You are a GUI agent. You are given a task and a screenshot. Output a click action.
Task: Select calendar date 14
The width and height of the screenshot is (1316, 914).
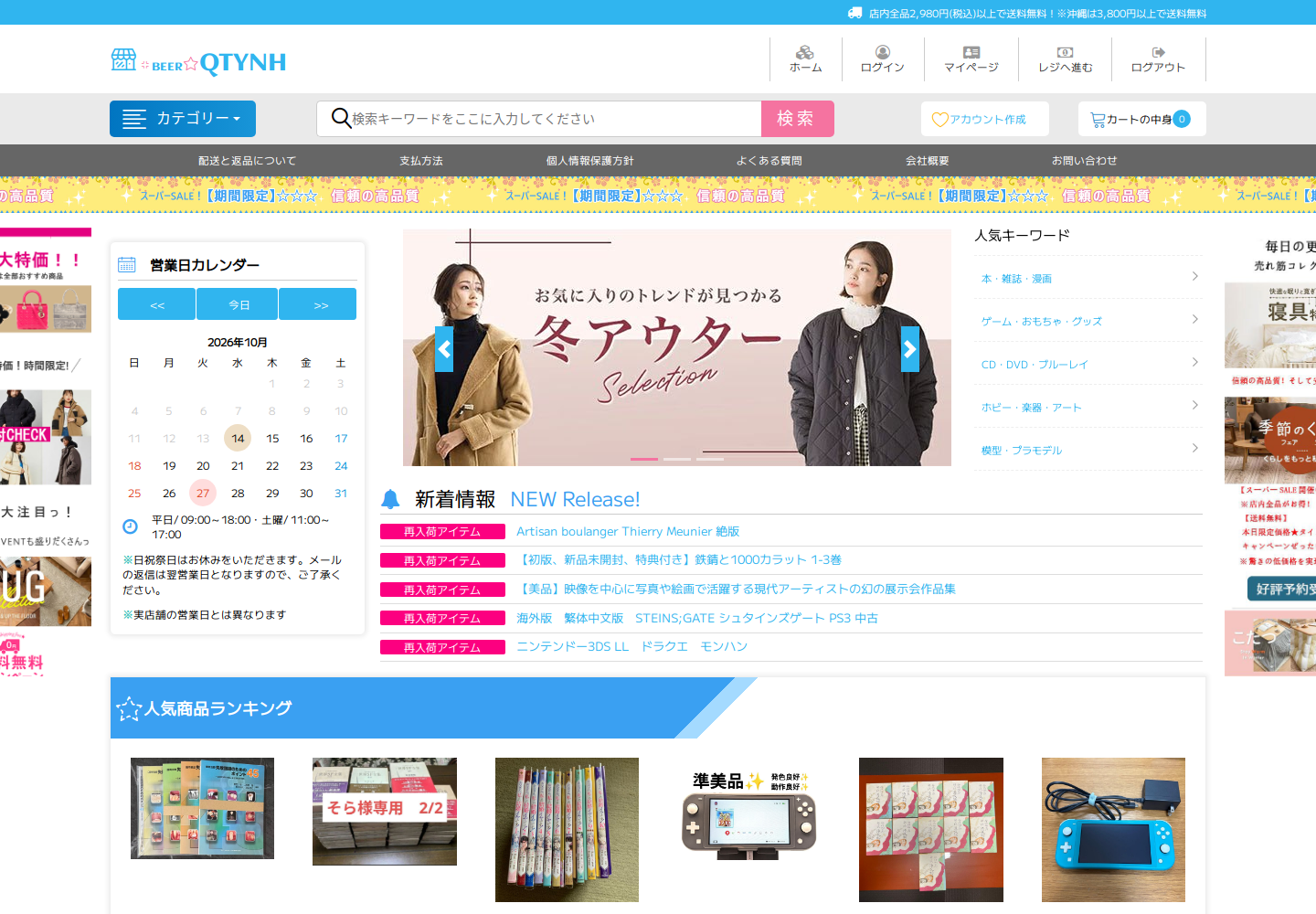[238, 438]
